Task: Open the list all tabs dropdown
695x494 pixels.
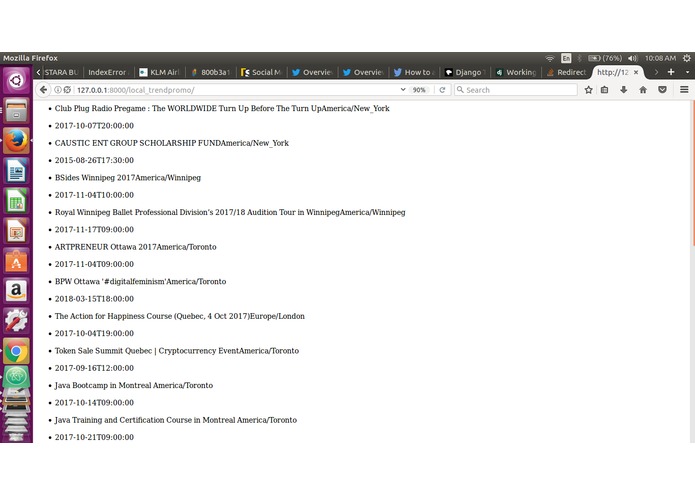Action: coord(687,72)
